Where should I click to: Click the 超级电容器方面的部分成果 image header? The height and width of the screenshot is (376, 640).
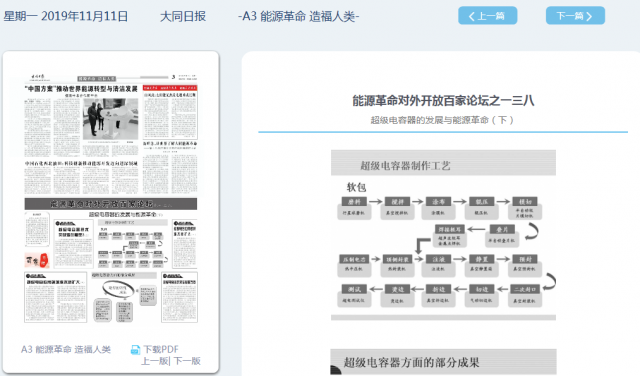pos(443,362)
